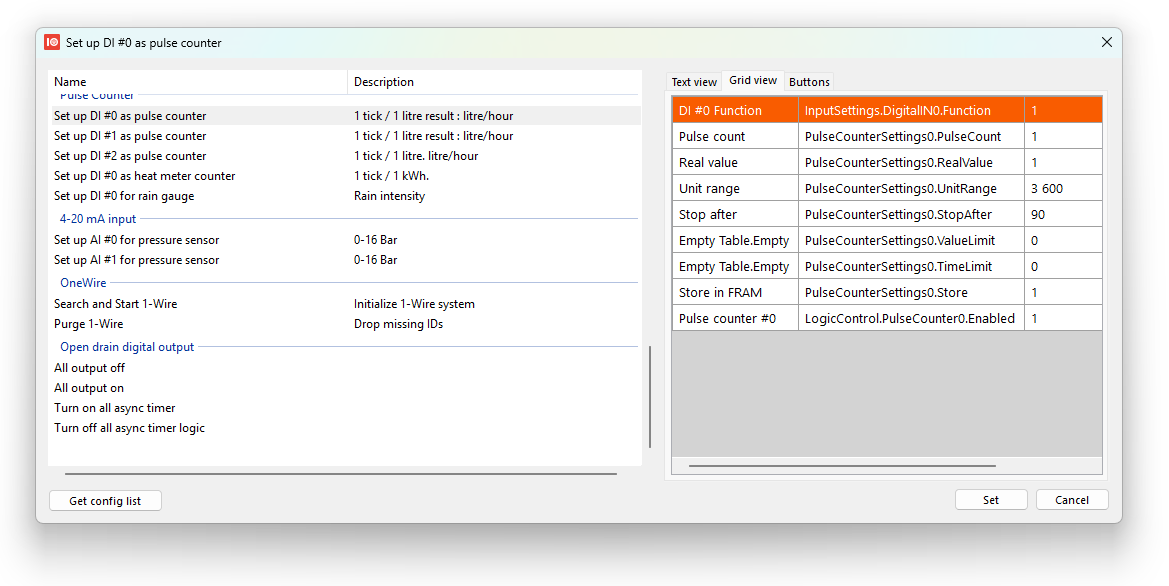The image size is (1169, 586).
Task: Select the DI #0 Function grid cell
Action: 735,110
